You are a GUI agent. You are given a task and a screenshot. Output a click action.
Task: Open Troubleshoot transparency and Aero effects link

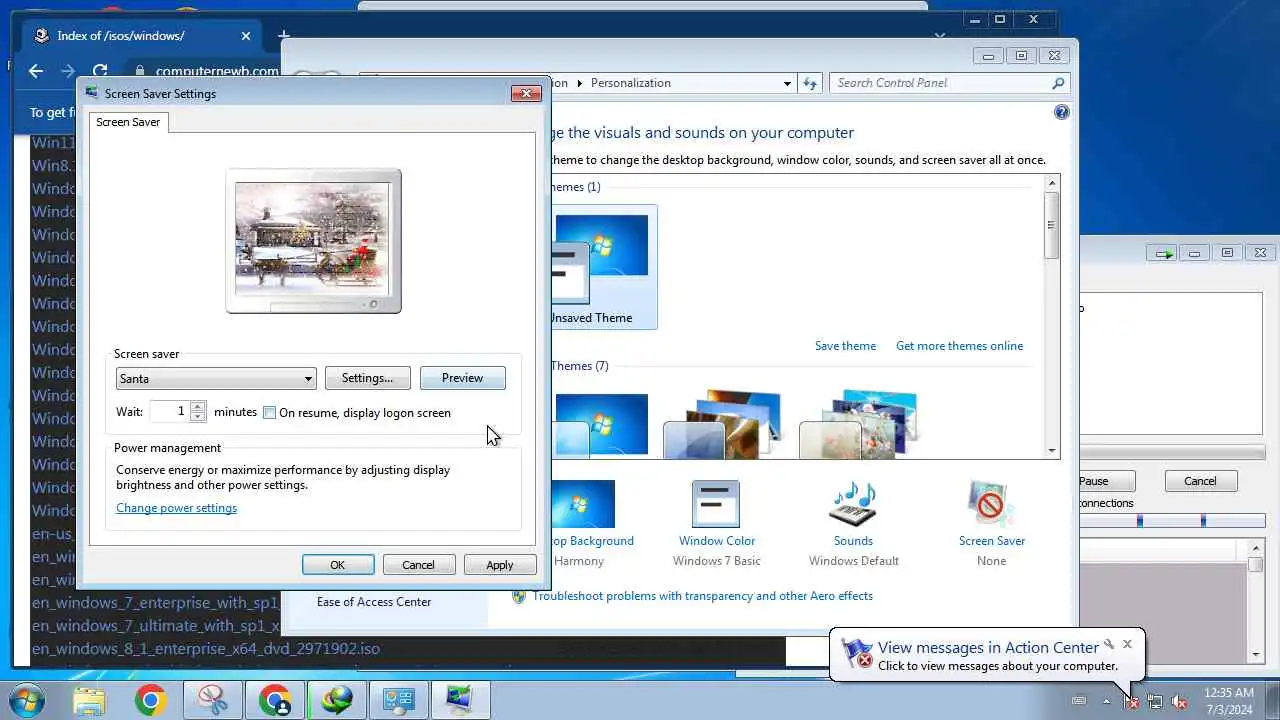pyautogui.click(x=702, y=596)
